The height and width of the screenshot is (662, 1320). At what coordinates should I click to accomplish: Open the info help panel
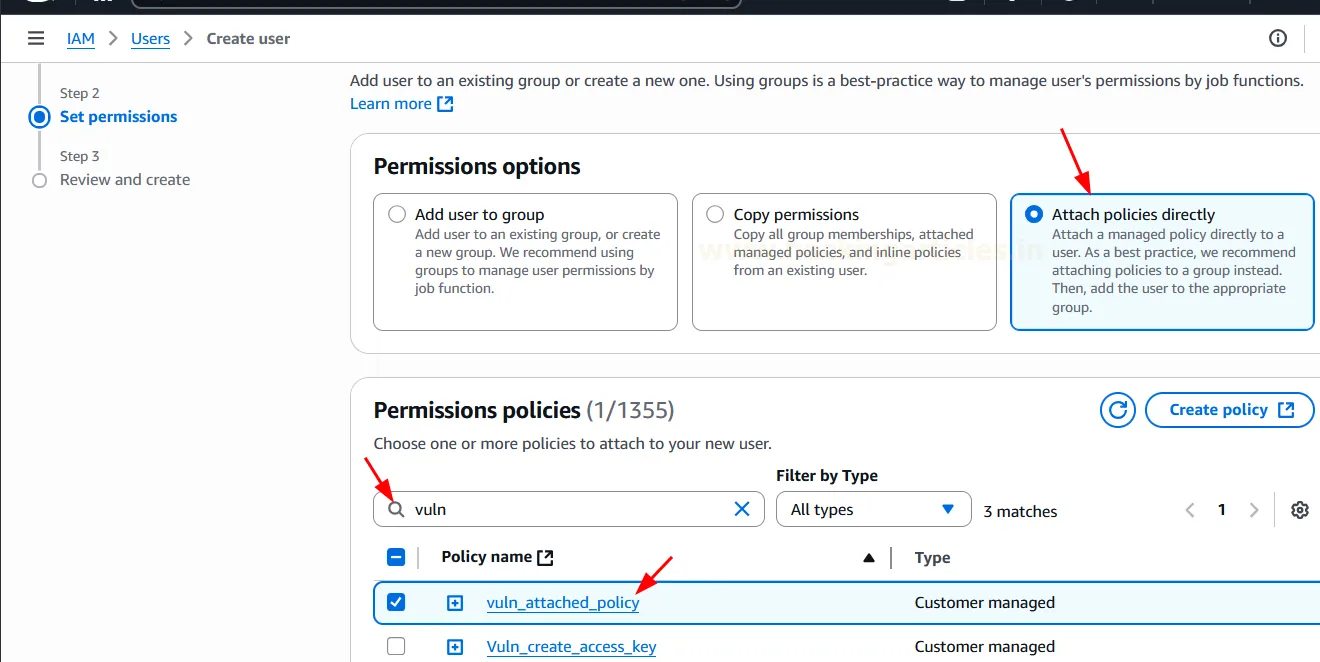pyautogui.click(x=1277, y=38)
